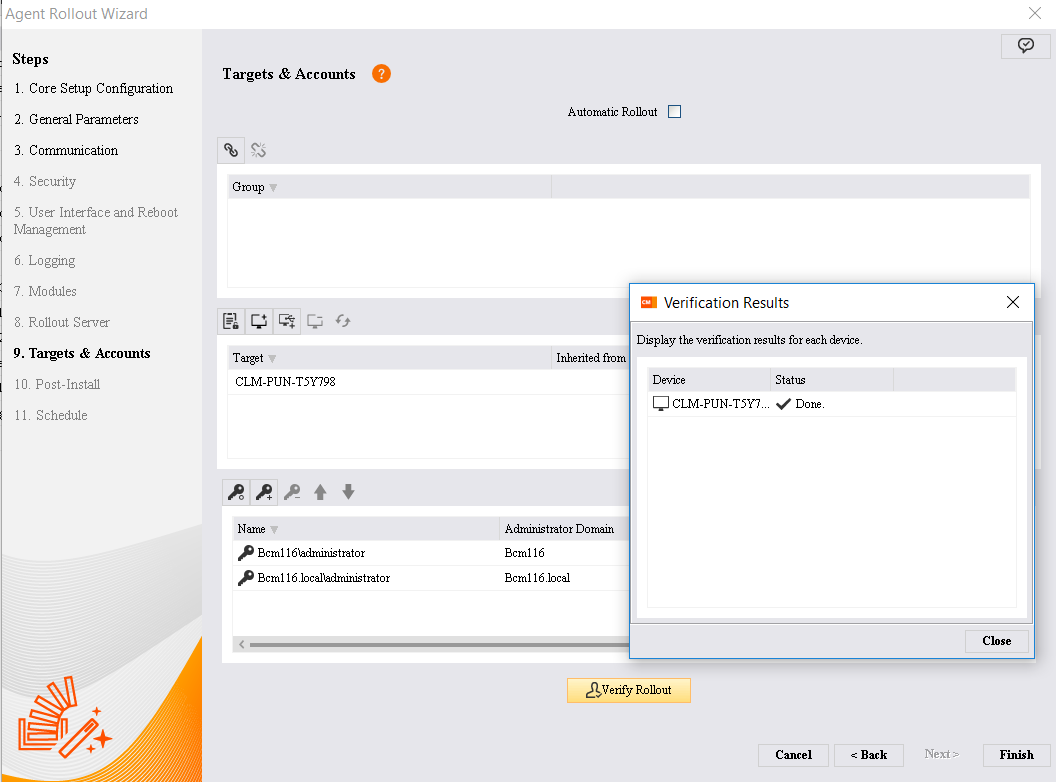Click the add account key-plus icon
Screen dimensions: 1056x782
(x=264, y=492)
